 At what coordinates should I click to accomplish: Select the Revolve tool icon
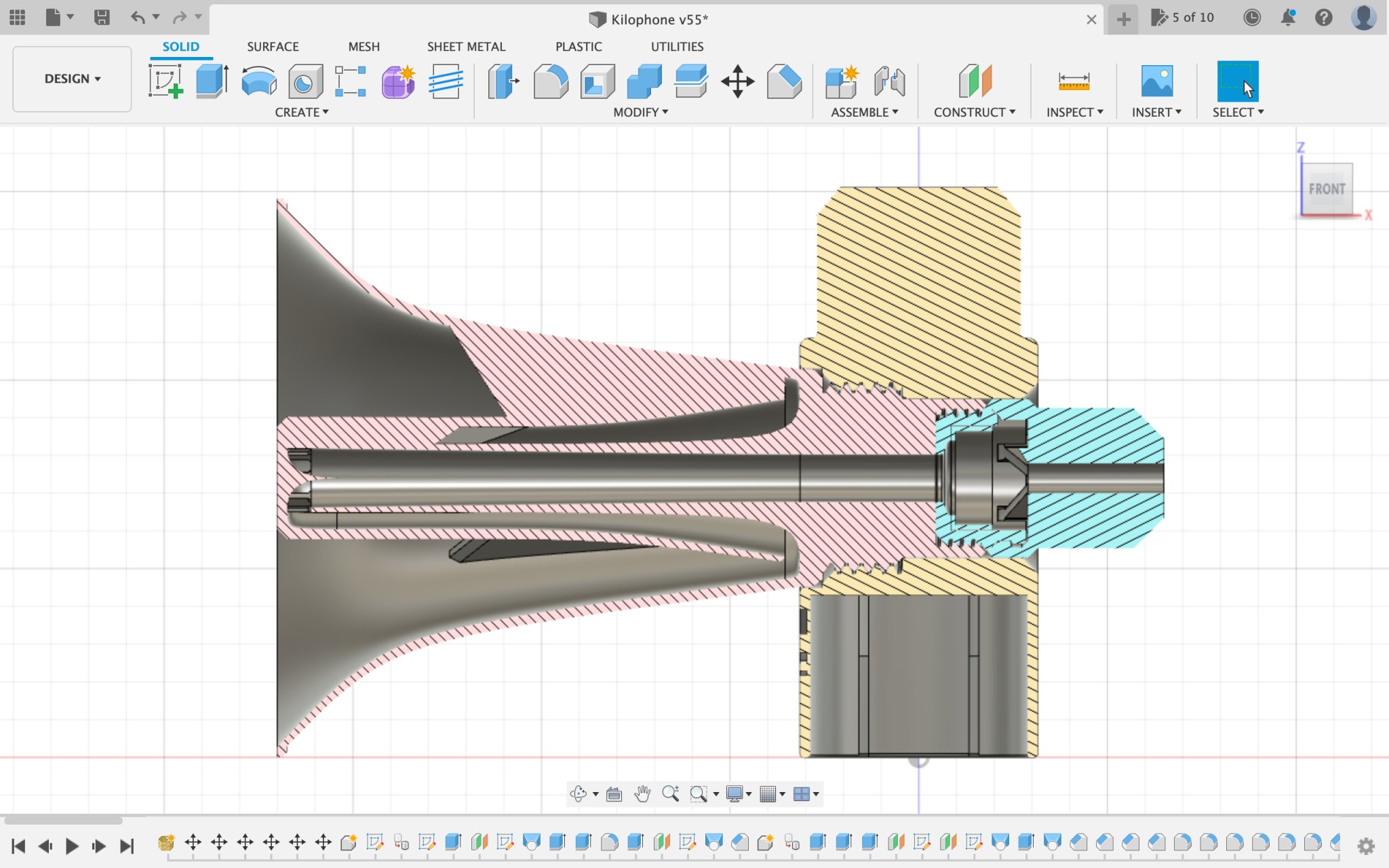tap(258, 81)
